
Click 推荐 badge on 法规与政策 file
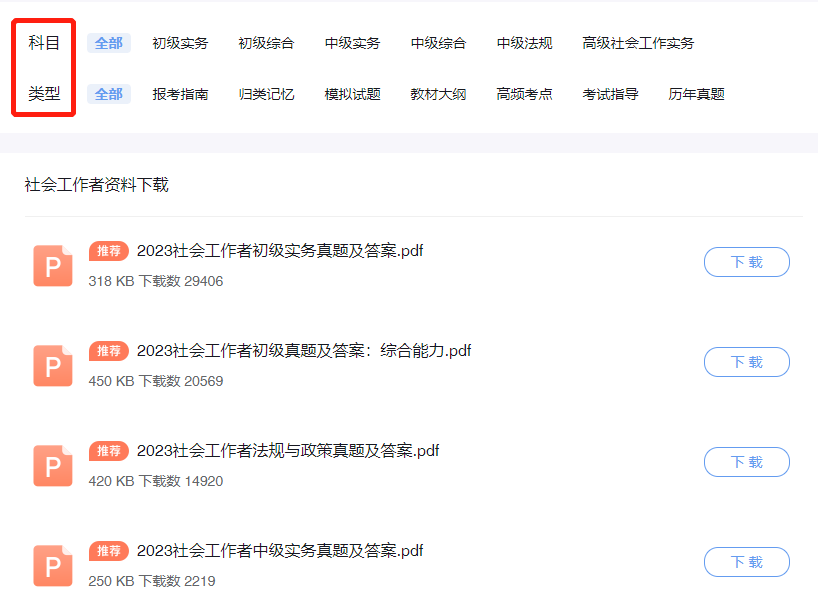click(109, 451)
